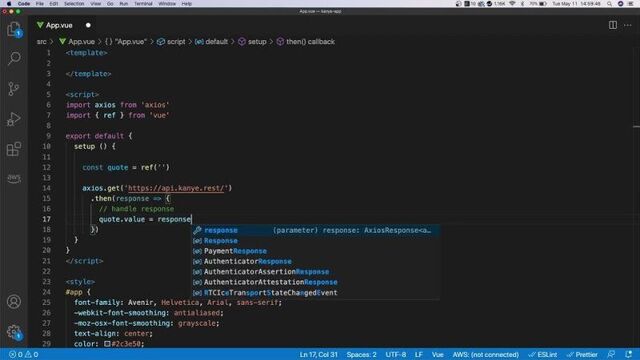Open the Code menu
Image resolution: width=640 pixels, height=360 pixels.
coord(24,4)
